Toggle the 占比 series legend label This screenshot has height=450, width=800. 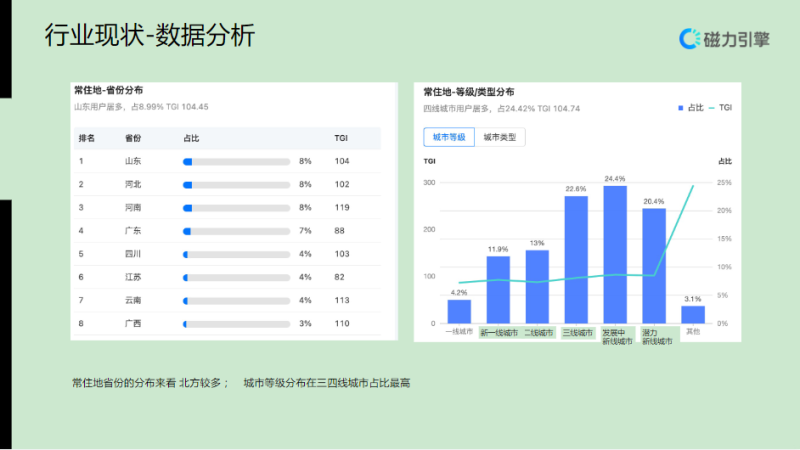693,107
